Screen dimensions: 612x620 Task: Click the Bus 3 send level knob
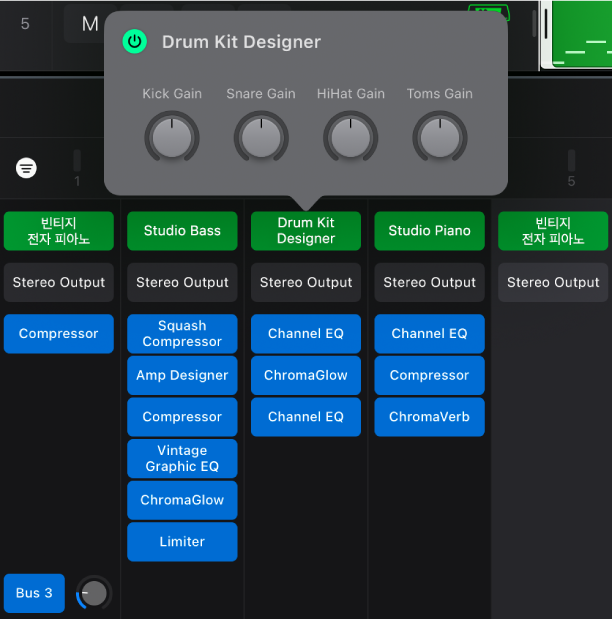click(93, 593)
